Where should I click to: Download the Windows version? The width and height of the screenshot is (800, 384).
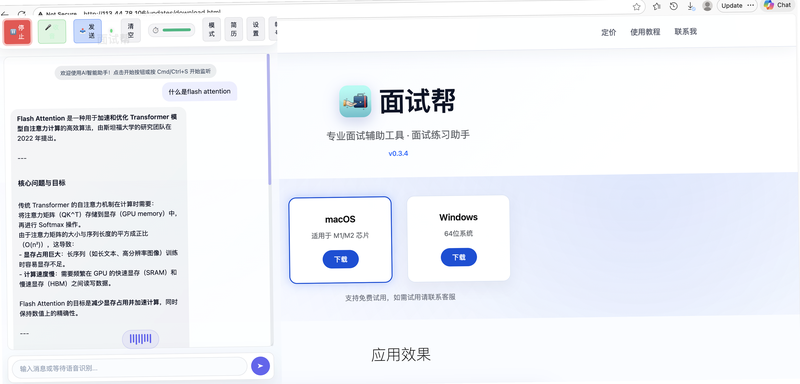[459, 257]
